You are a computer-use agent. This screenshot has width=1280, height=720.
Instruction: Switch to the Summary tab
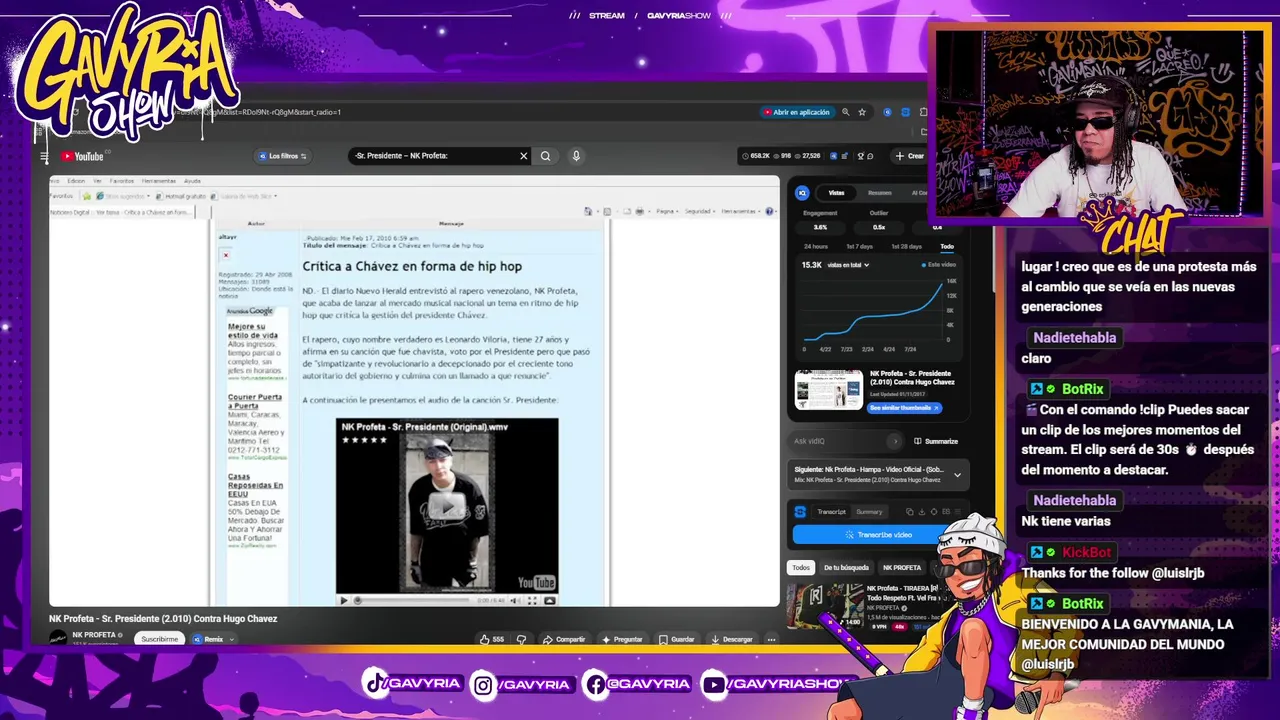869,512
